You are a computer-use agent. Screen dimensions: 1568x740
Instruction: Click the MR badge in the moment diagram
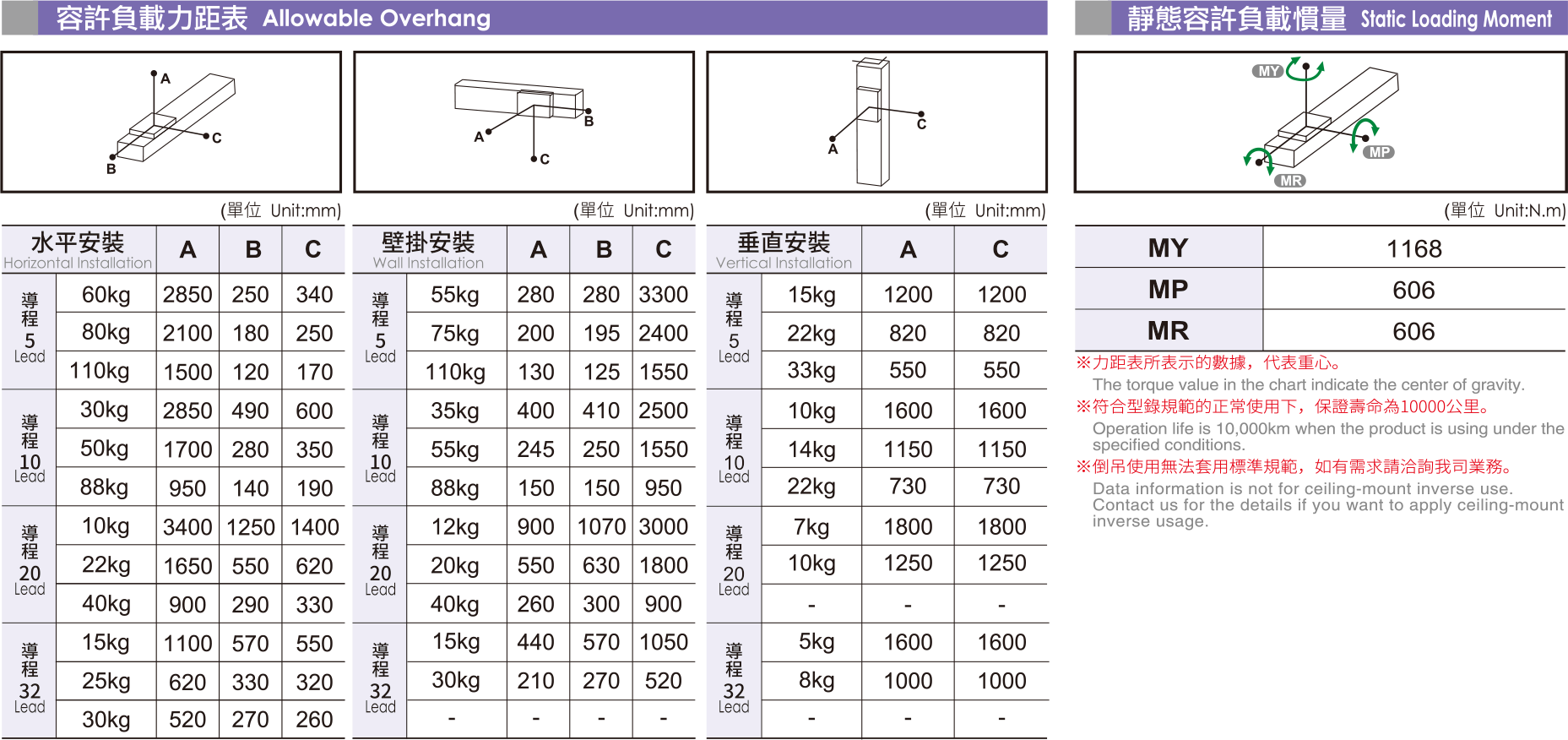click(1290, 181)
